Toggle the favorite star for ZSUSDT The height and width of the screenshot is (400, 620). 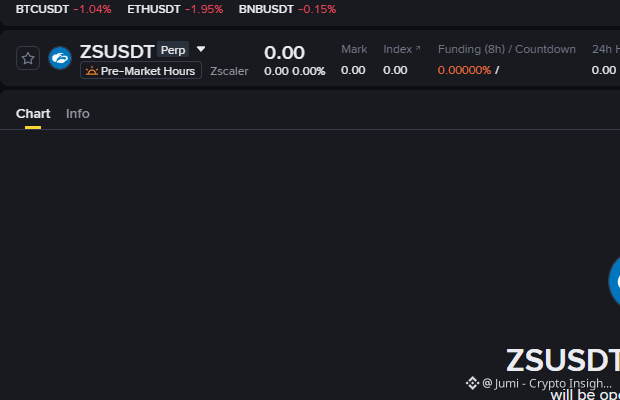tap(28, 58)
